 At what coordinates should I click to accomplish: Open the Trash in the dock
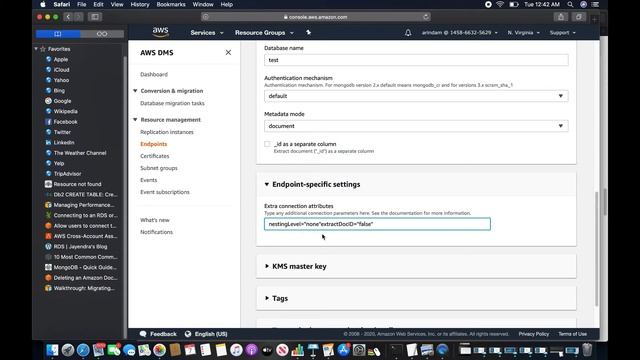click(587, 350)
